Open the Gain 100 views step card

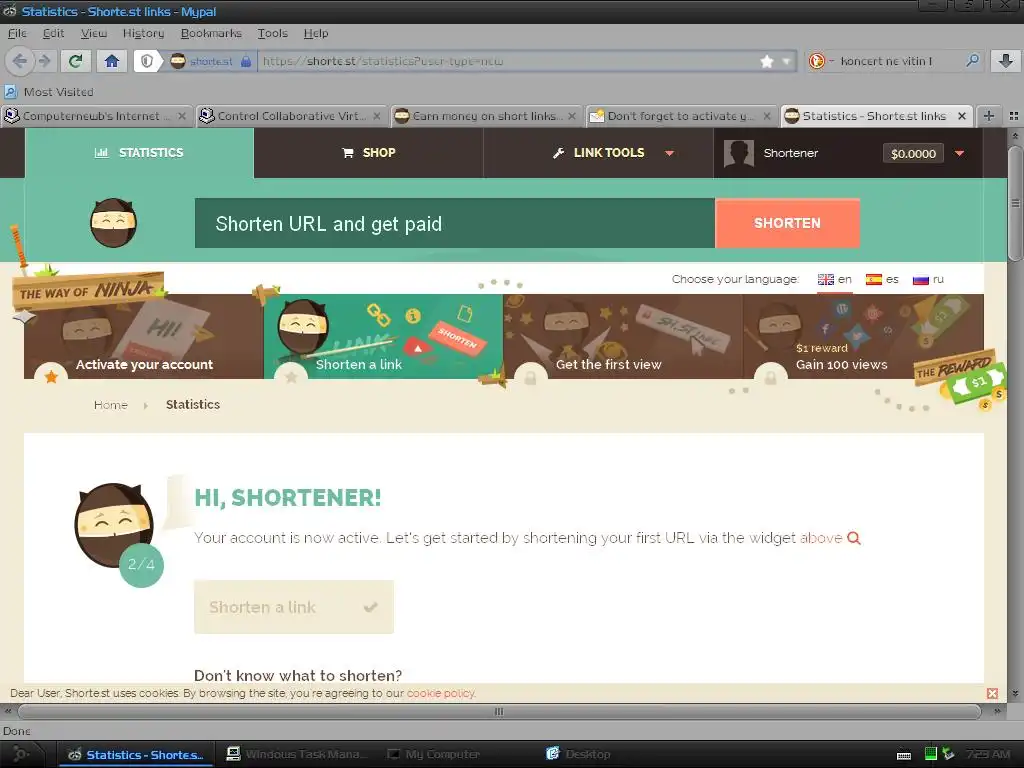(863, 336)
